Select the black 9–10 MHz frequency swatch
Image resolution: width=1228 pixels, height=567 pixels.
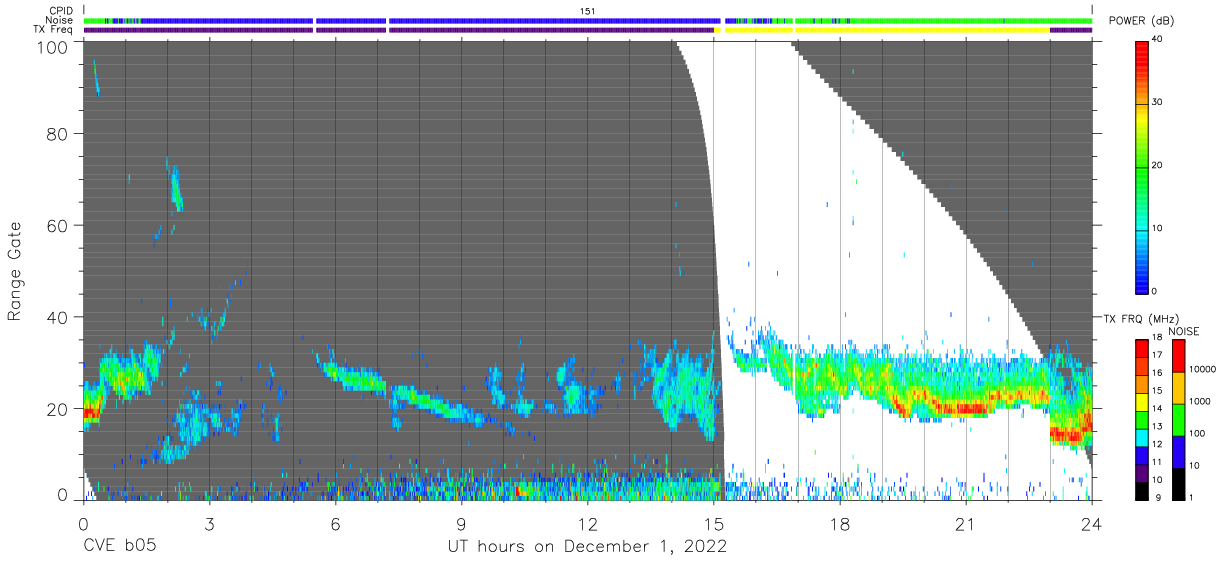(1141, 490)
